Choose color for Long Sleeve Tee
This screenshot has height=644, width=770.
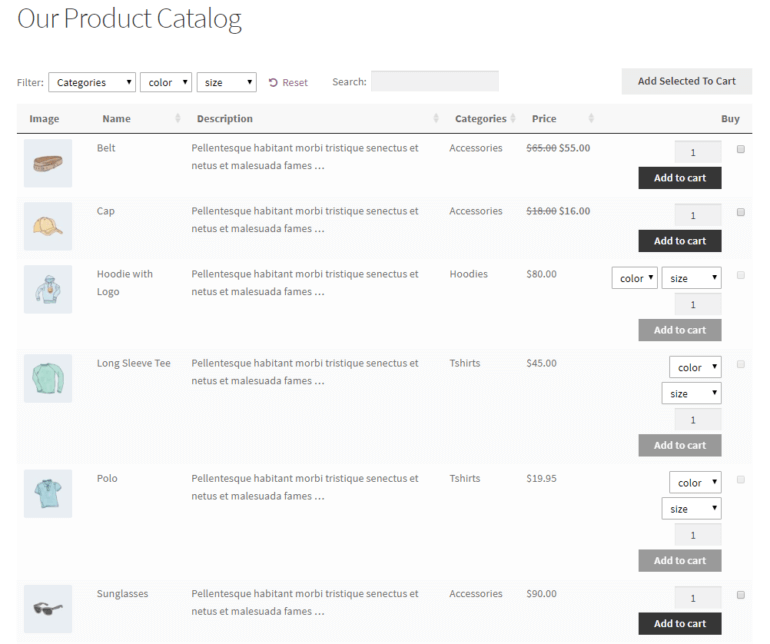point(695,367)
